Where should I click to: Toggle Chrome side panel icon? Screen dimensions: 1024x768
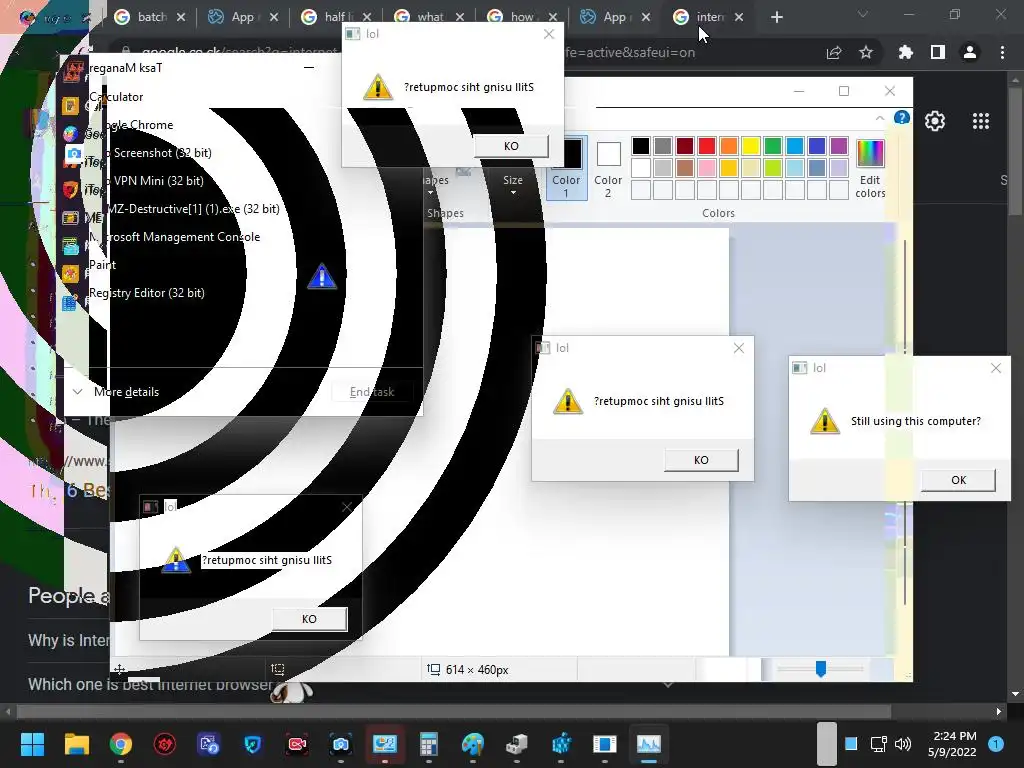938,52
